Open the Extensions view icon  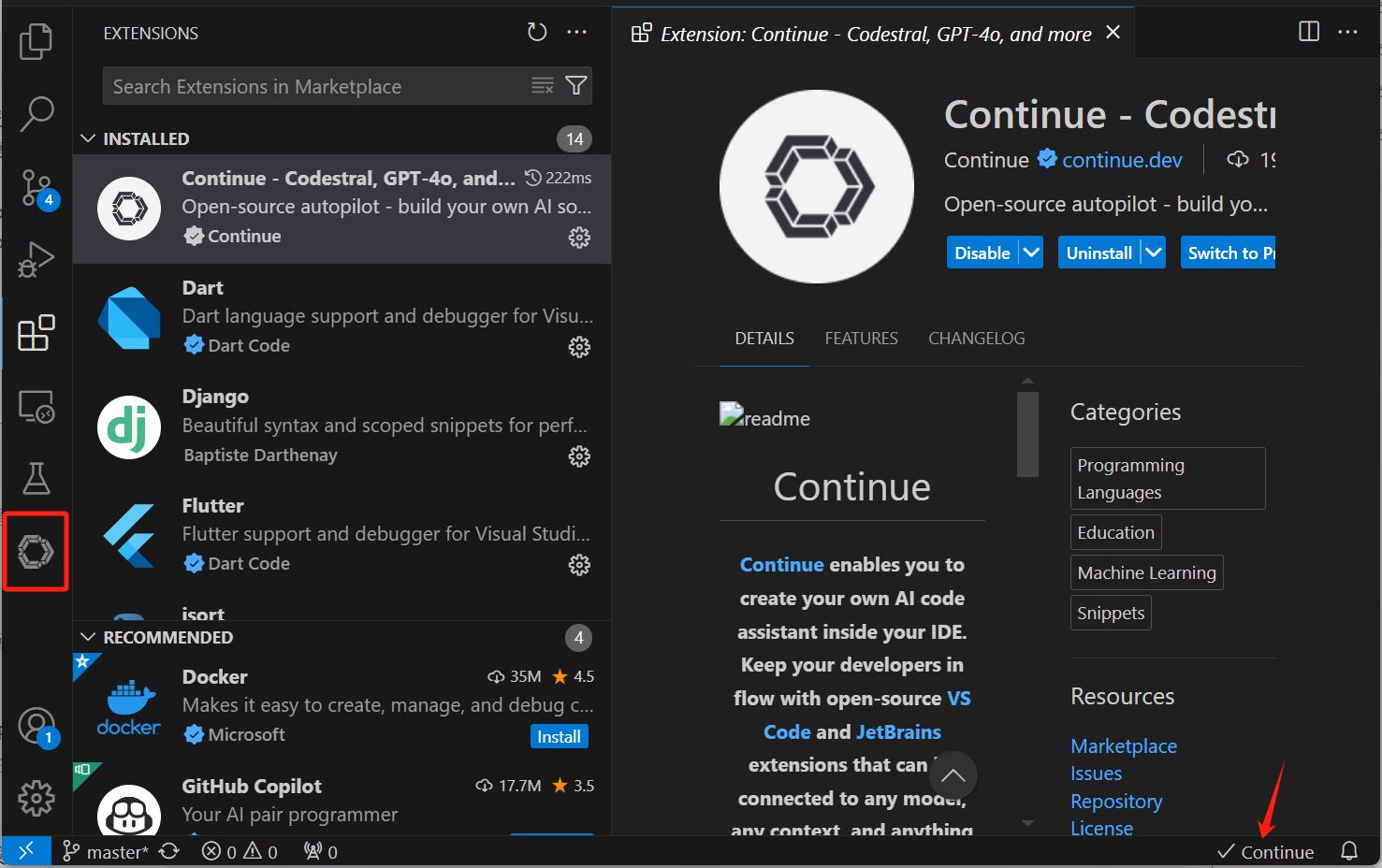tap(36, 333)
